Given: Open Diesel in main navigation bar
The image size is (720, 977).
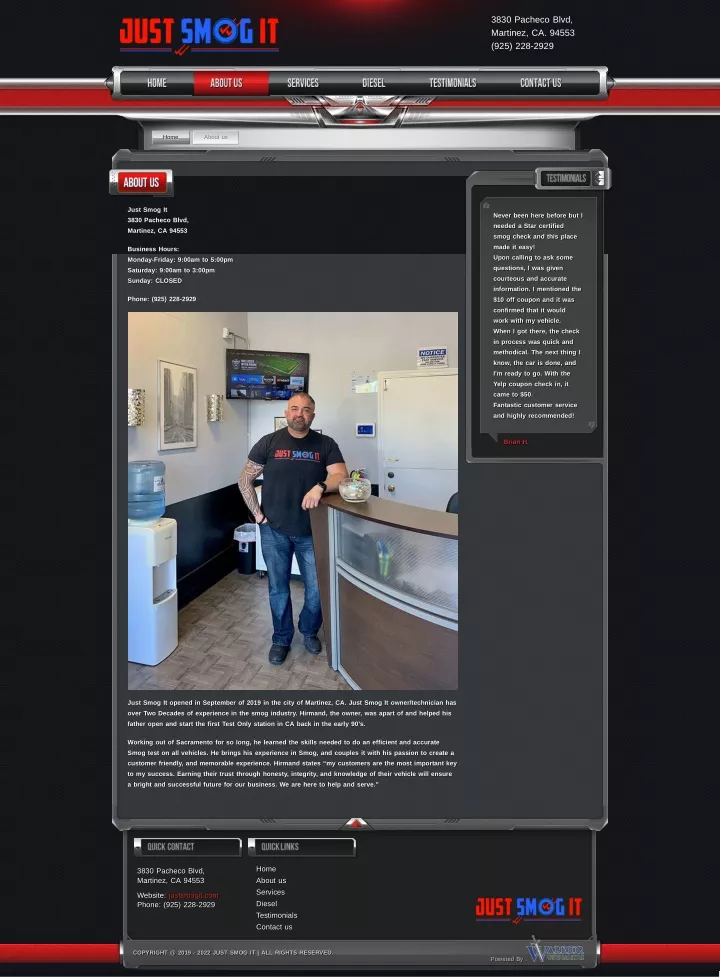Looking at the screenshot, I should 374,83.
